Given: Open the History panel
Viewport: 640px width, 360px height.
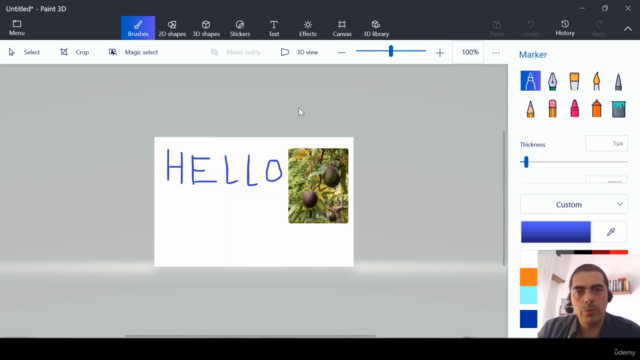Looking at the screenshot, I should coord(565,28).
